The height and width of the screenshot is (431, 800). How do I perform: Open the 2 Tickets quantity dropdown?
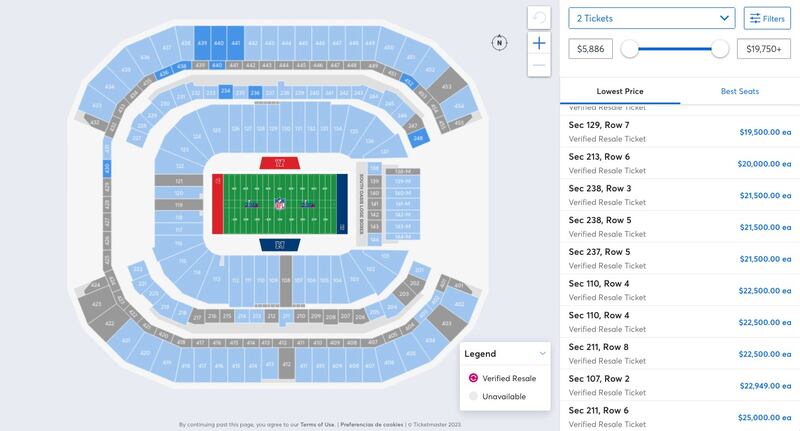(x=652, y=18)
